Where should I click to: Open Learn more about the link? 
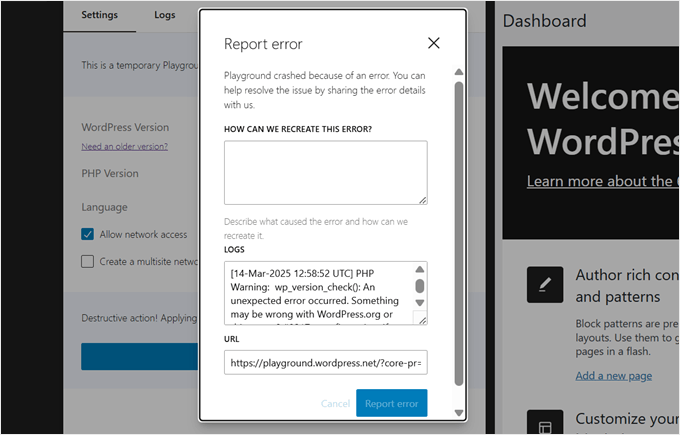603,181
